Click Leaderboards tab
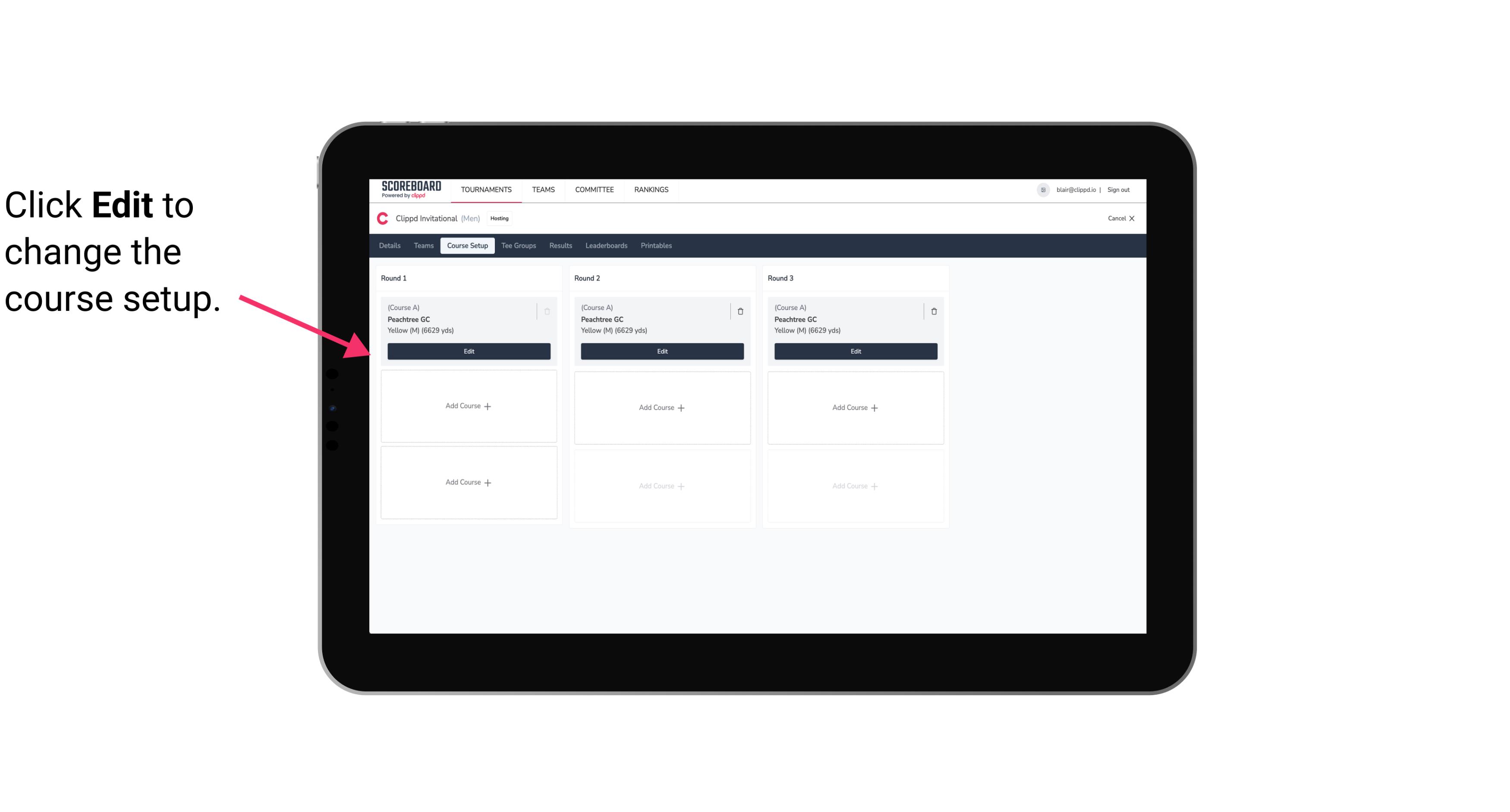 pyautogui.click(x=606, y=245)
